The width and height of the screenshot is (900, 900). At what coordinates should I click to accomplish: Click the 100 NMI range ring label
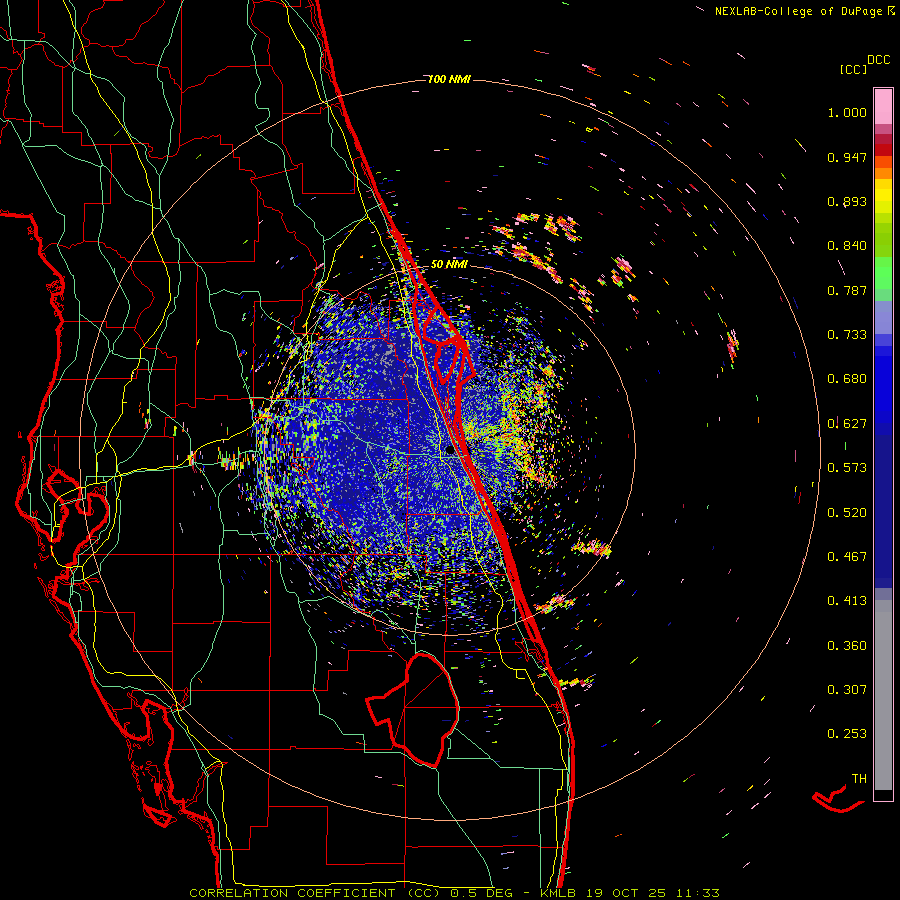click(x=449, y=79)
